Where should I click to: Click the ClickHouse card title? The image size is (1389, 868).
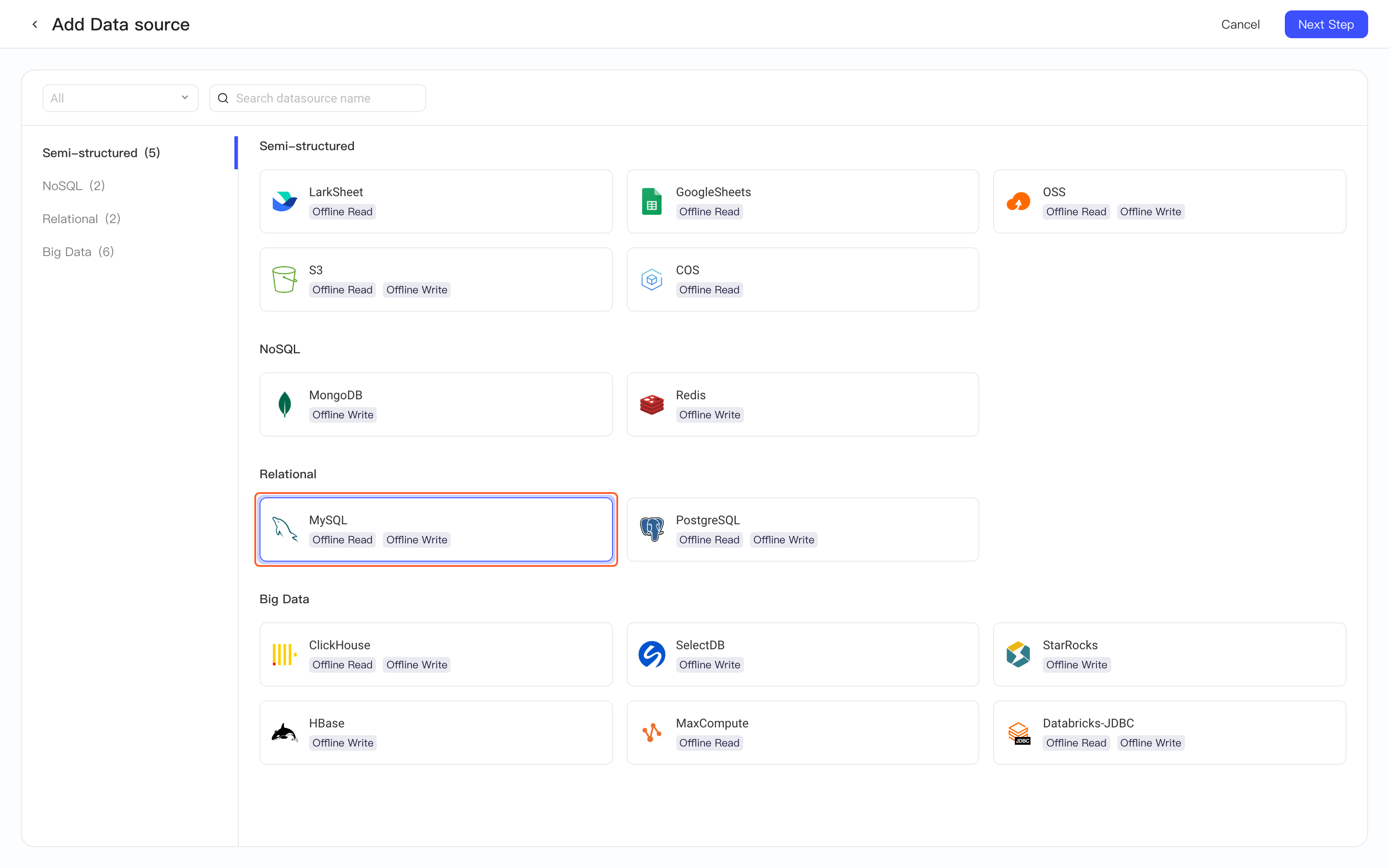pos(339,644)
